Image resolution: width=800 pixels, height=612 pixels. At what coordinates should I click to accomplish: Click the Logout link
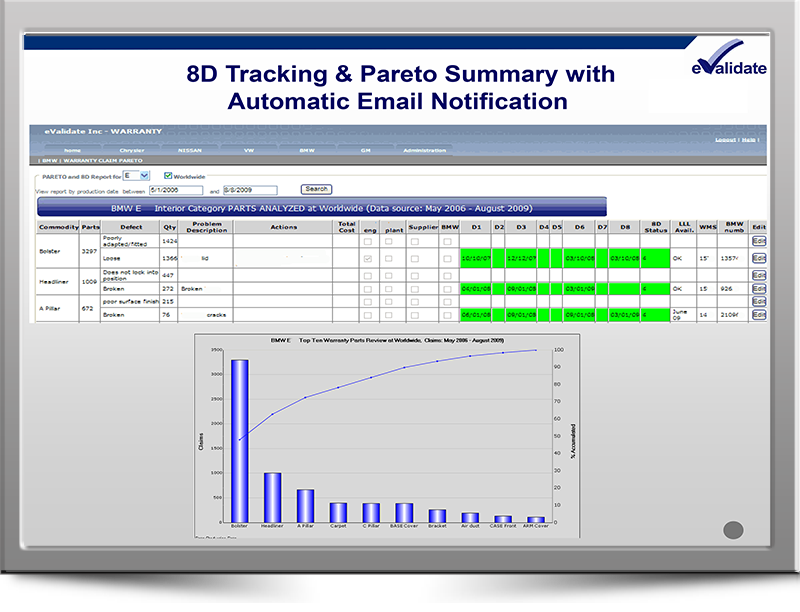(x=725, y=140)
